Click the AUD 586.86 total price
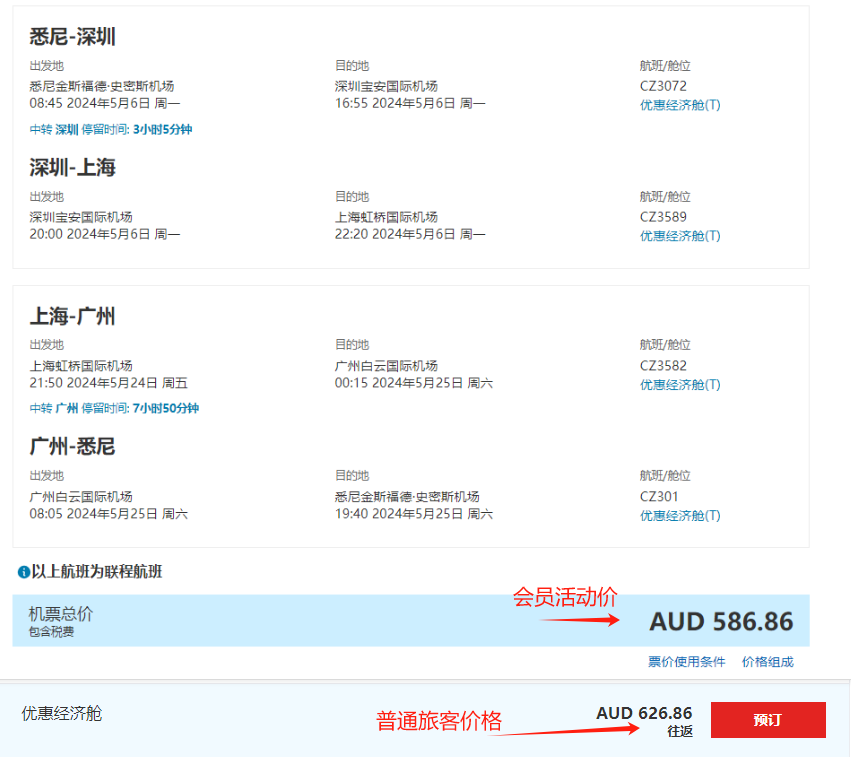Screen dimensions: 851x757 [x=720, y=621]
